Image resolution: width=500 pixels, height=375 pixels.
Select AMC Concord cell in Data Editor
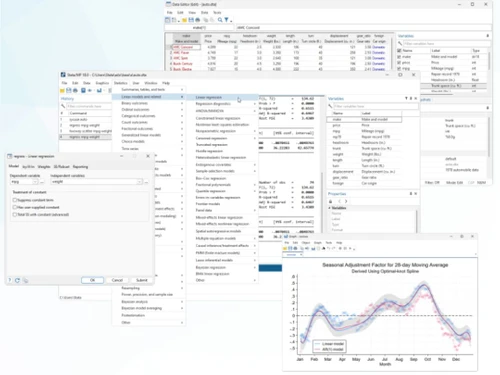(186, 47)
